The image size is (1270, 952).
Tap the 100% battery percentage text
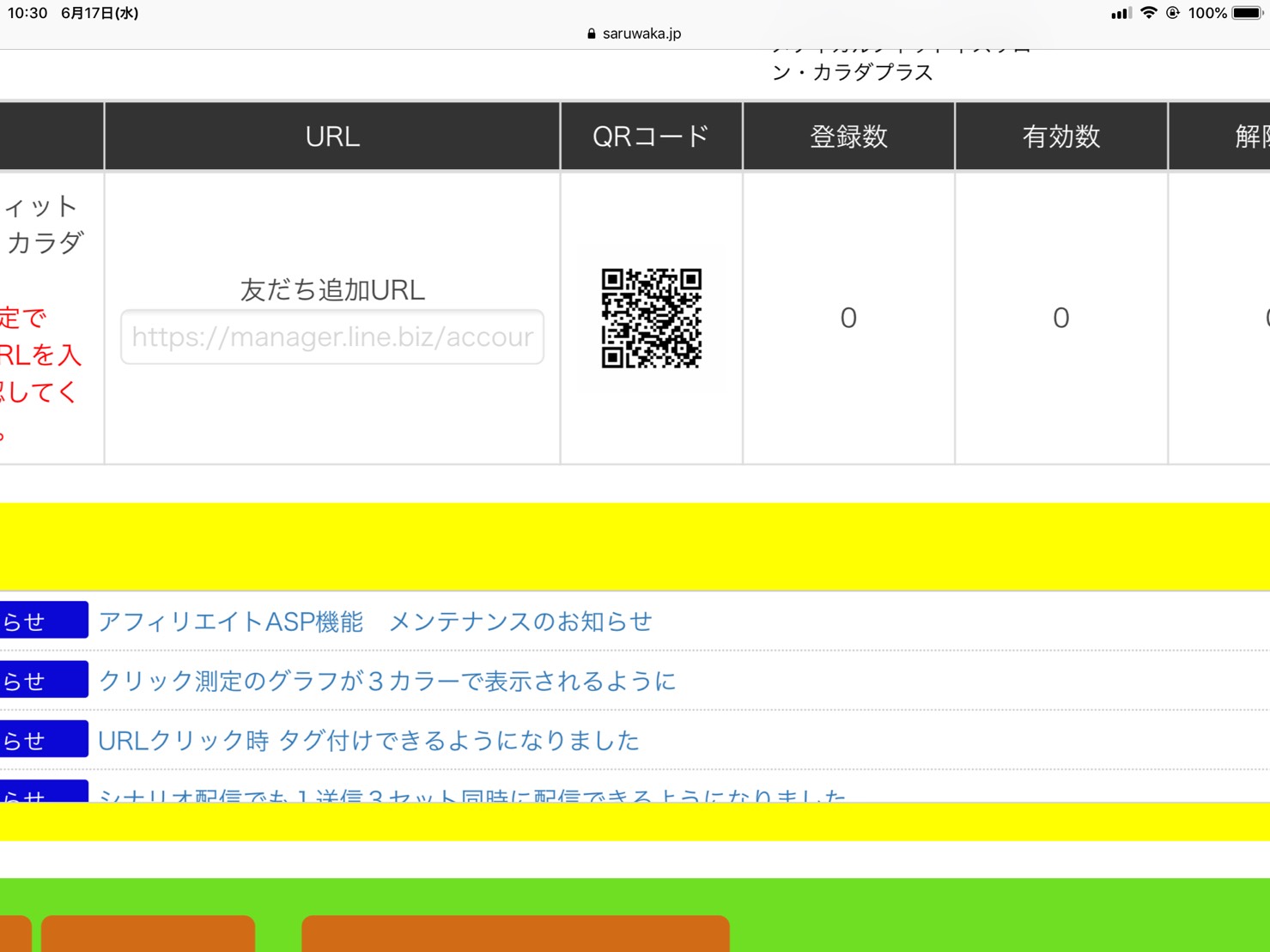[1207, 13]
